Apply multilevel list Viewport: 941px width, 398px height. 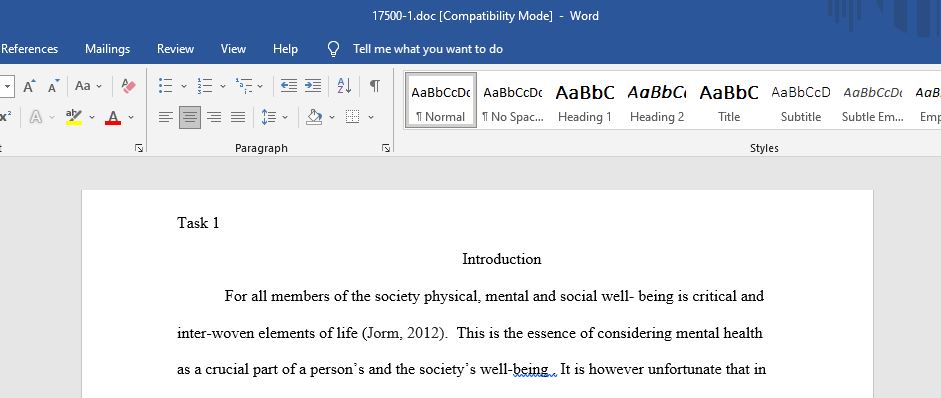coord(244,86)
